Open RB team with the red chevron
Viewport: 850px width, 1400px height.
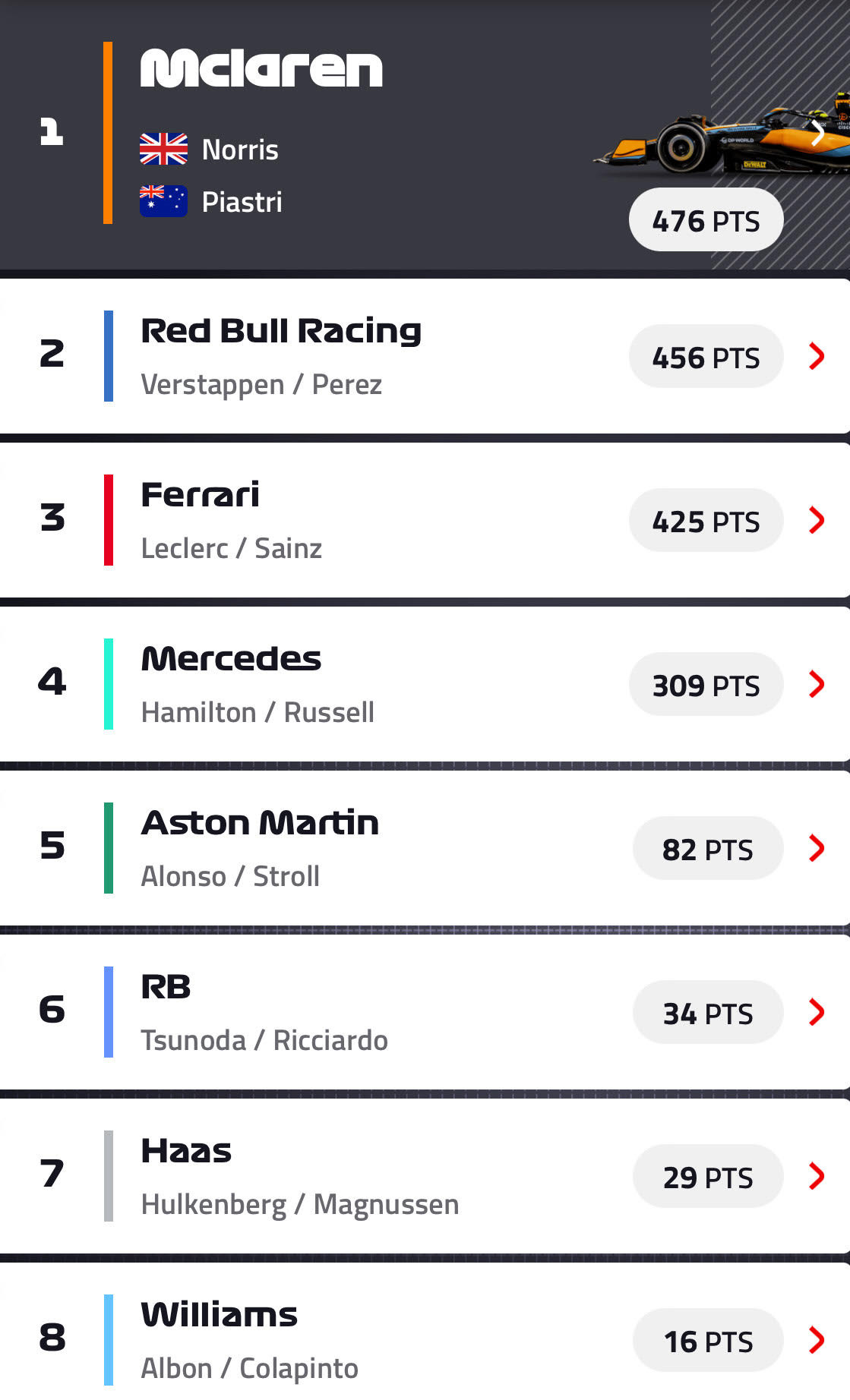(817, 1012)
